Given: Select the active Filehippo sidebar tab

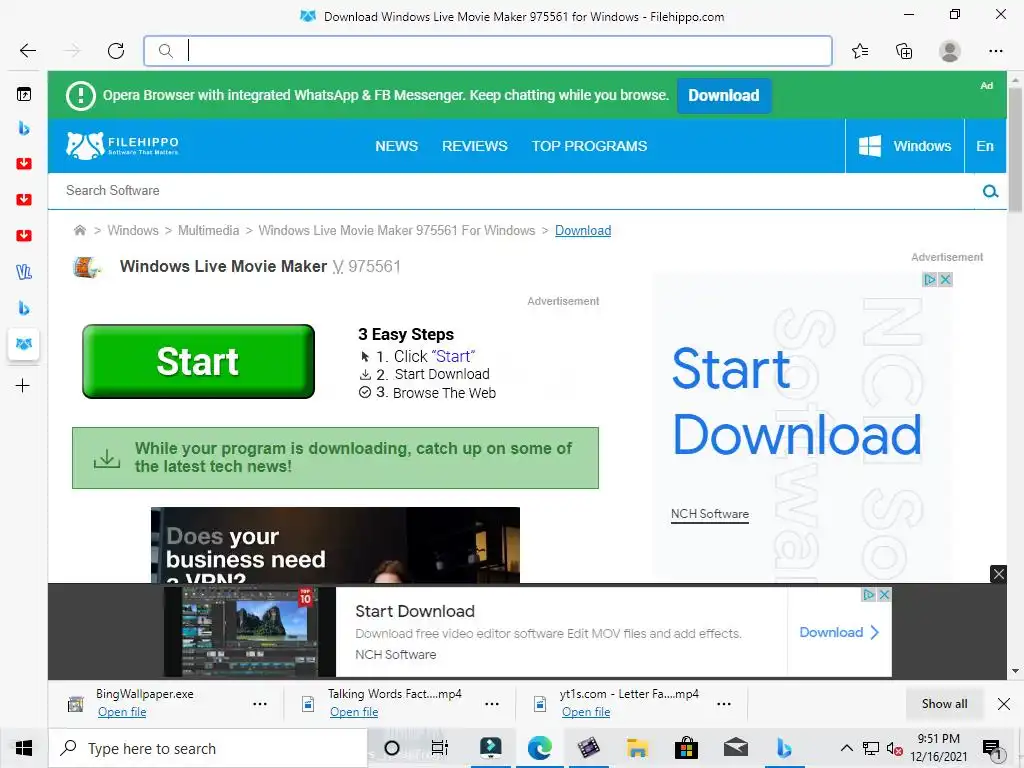Looking at the screenshot, I should coord(24,344).
